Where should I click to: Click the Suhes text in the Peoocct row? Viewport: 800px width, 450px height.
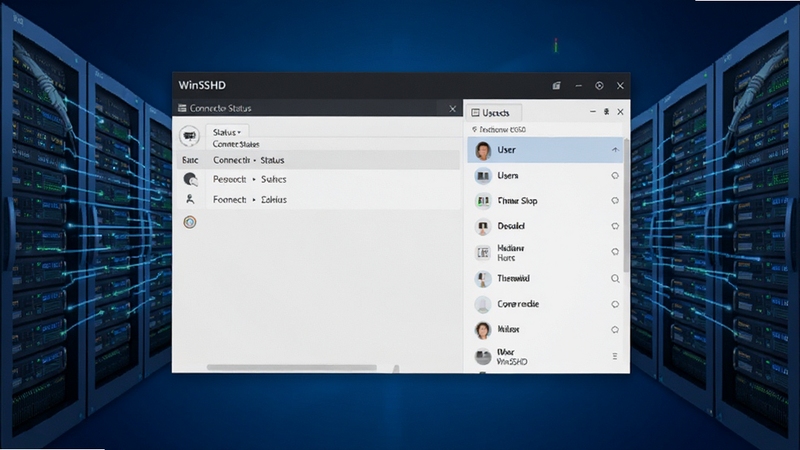(x=273, y=180)
